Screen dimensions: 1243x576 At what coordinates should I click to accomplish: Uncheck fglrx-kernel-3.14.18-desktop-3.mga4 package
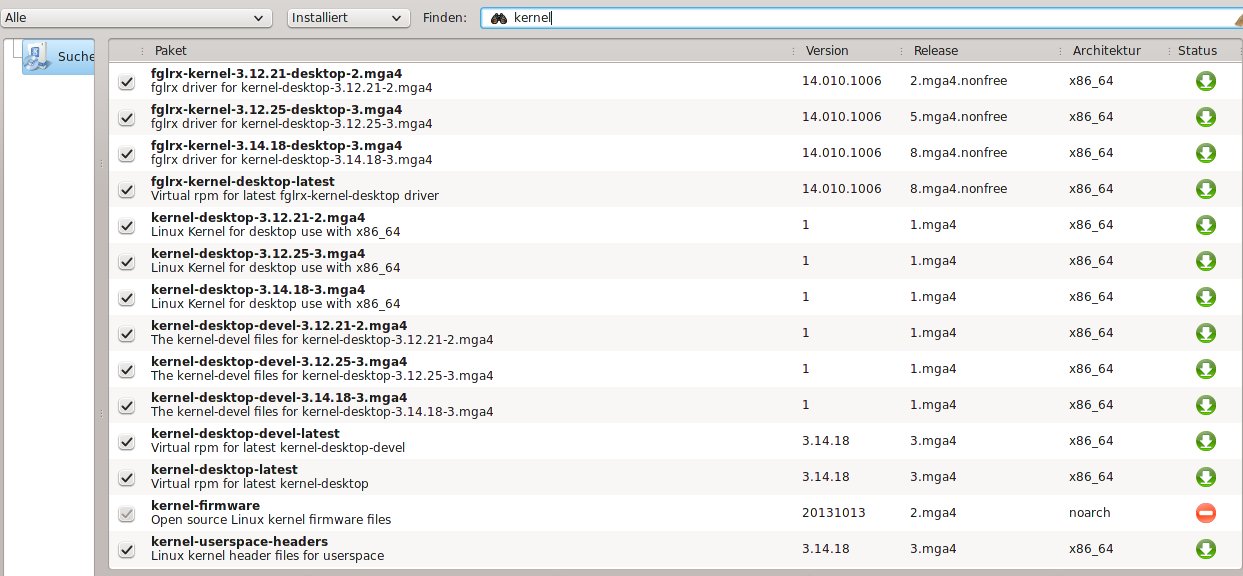(126, 154)
